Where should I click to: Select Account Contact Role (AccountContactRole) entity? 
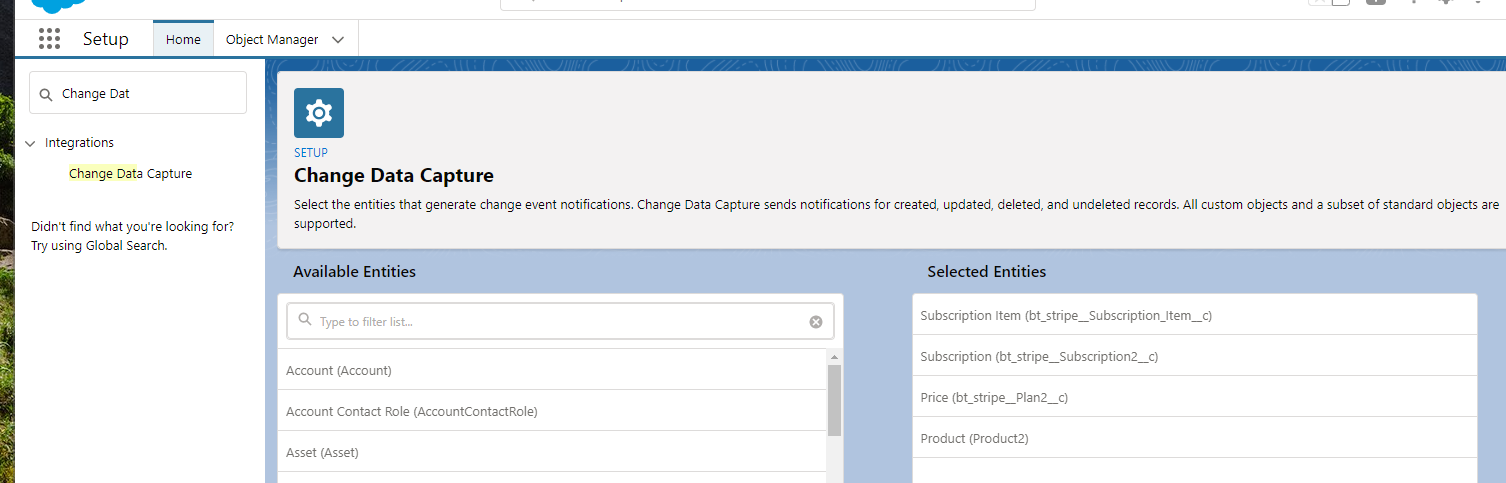(552, 411)
